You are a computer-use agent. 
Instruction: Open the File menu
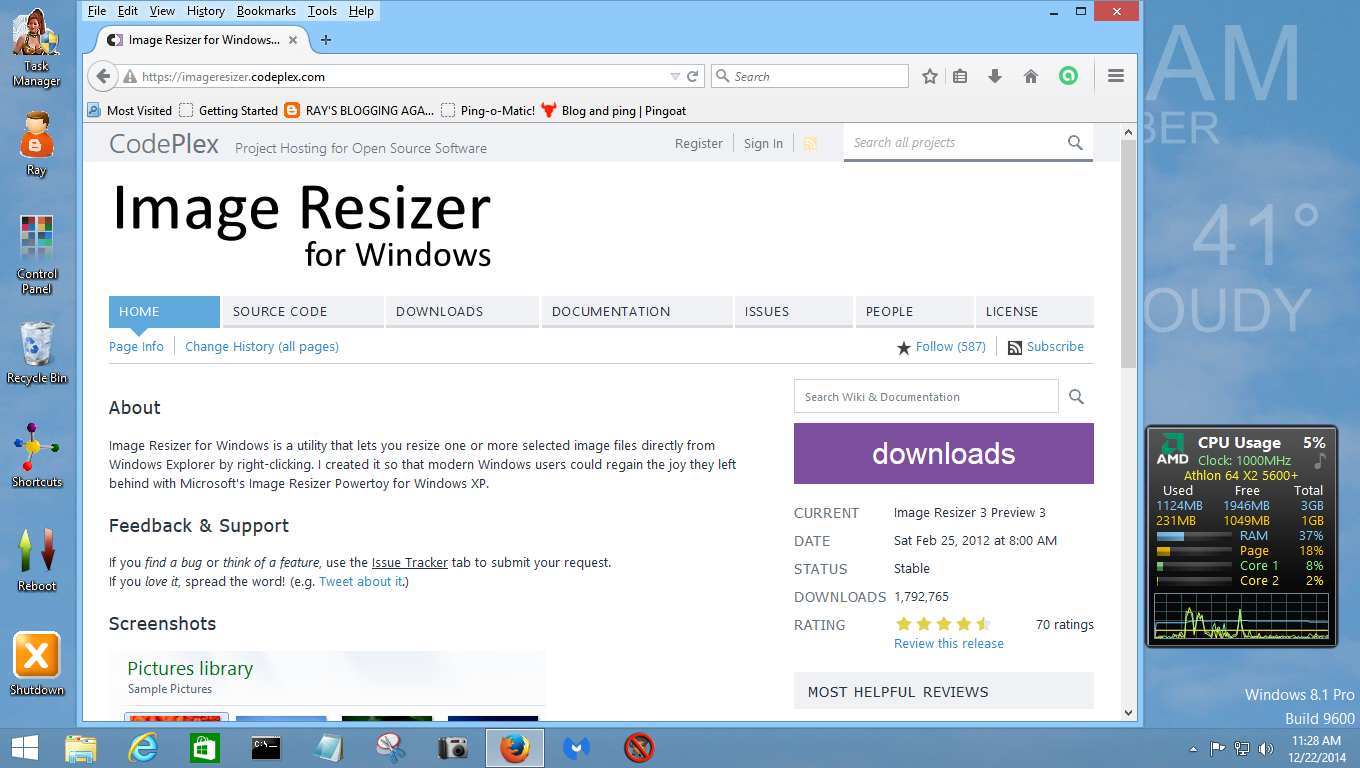97,11
